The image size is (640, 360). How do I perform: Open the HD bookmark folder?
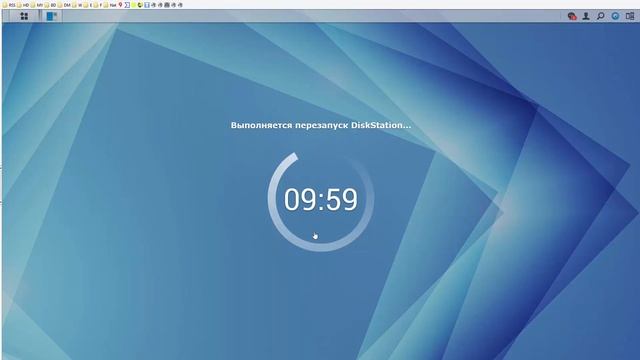coord(22,5)
